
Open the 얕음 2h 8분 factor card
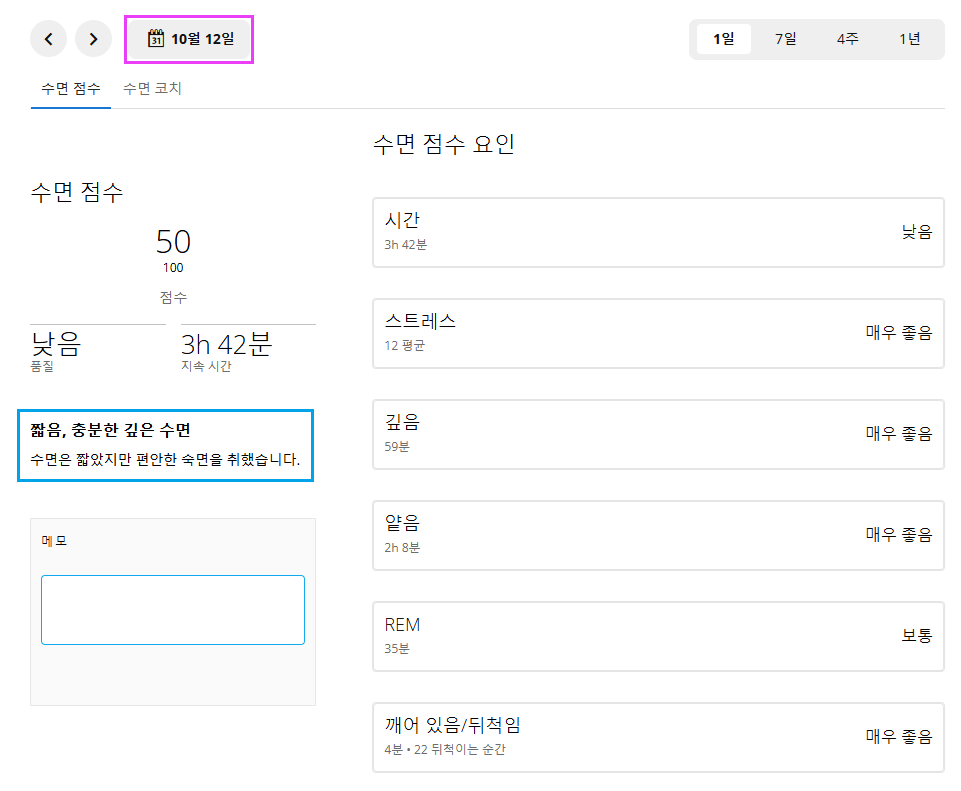click(x=658, y=536)
